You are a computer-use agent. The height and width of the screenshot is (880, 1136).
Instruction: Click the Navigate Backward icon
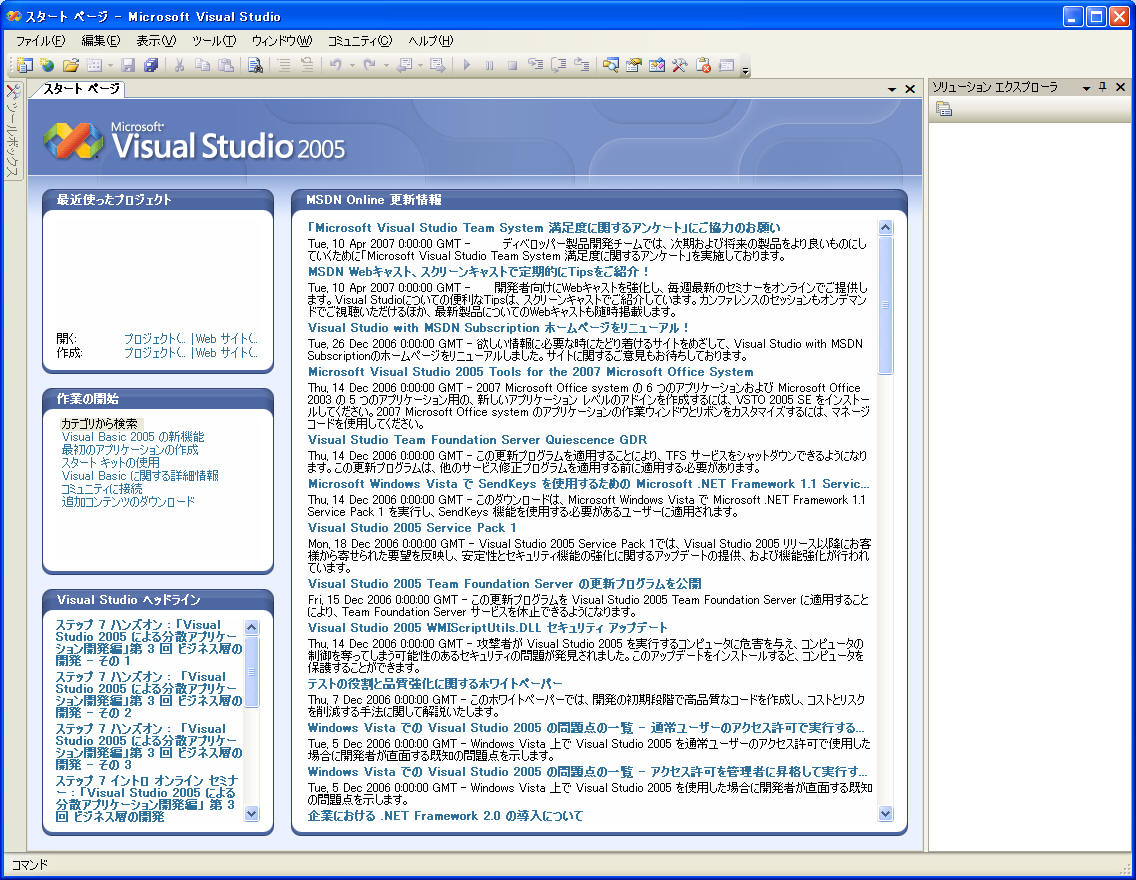point(404,65)
